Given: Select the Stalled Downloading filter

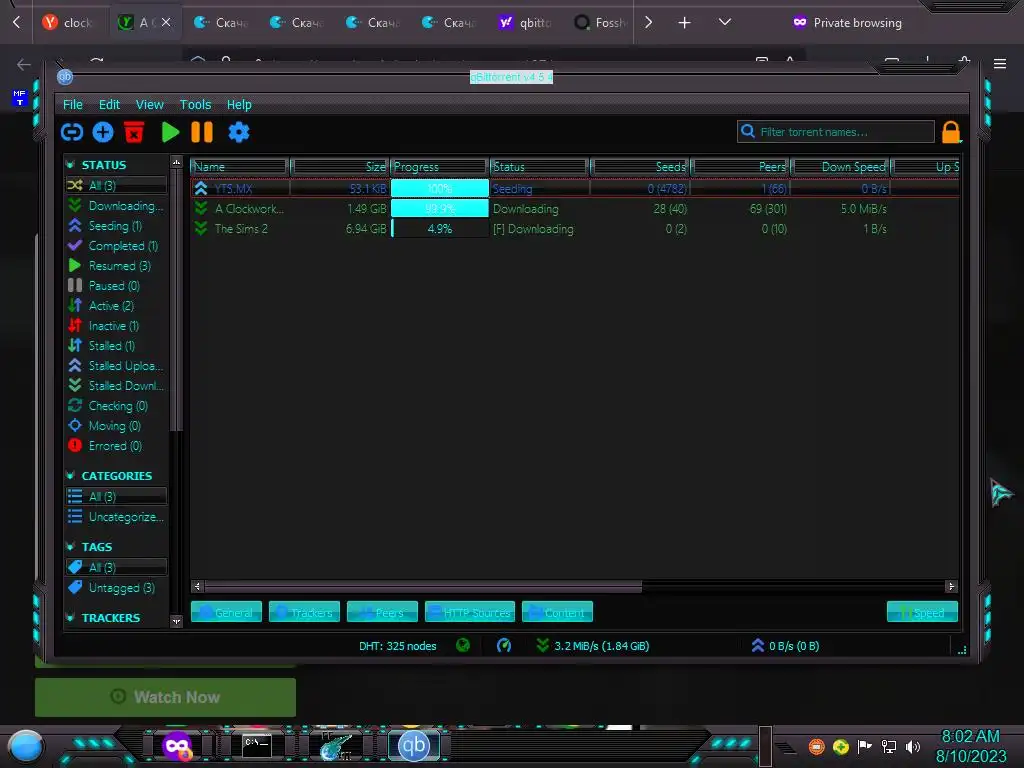Looking at the screenshot, I should point(116,385).
